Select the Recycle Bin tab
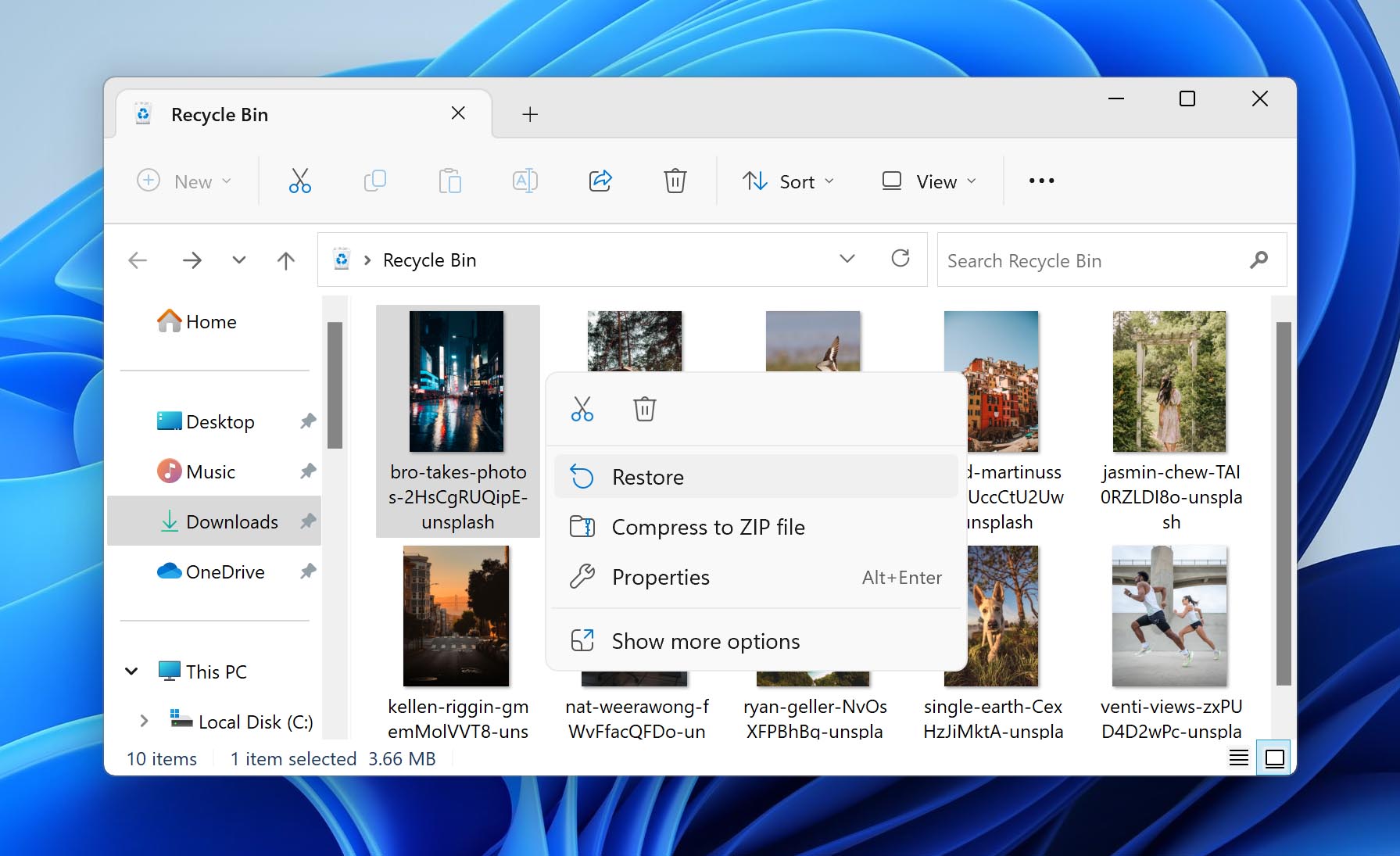 click(304, 114)
